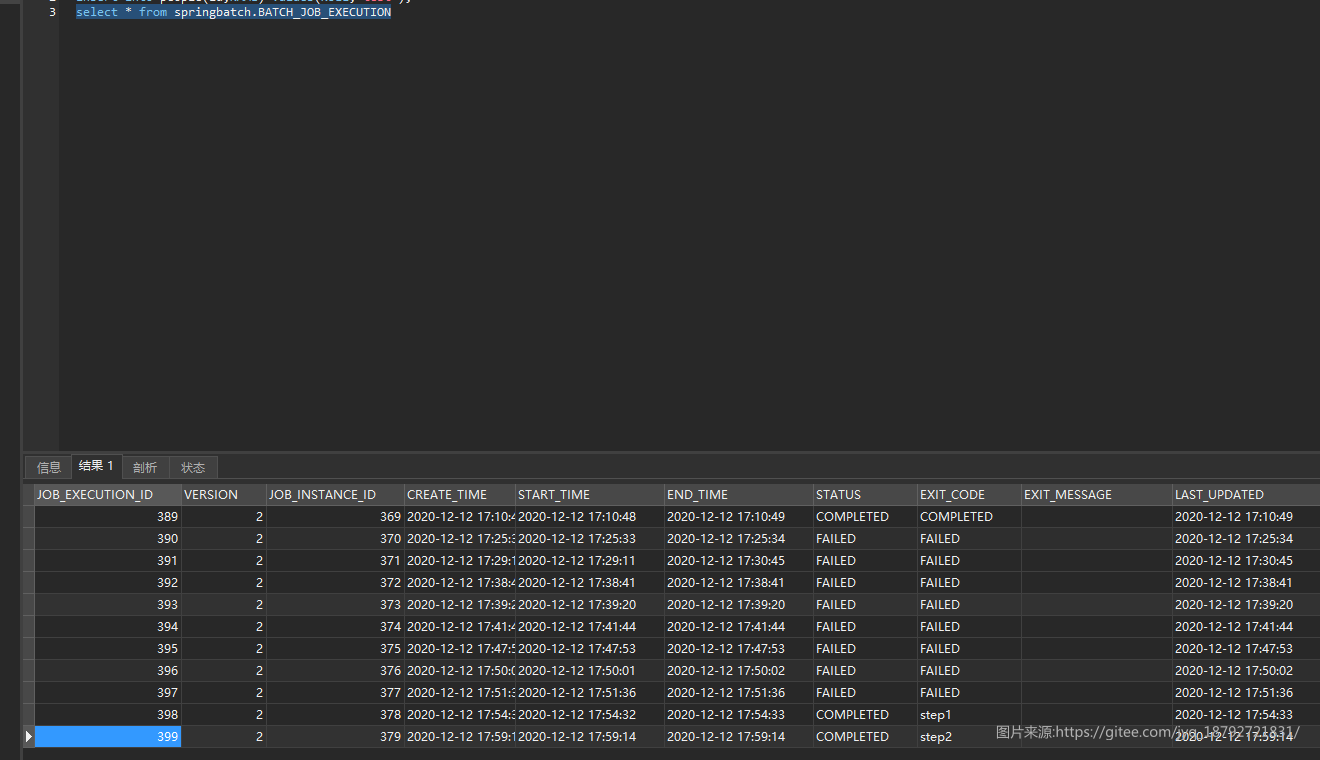The image size is (1320, 760).
Task: Select the cell with execution ID 395
Action: (x=107, y=649)
